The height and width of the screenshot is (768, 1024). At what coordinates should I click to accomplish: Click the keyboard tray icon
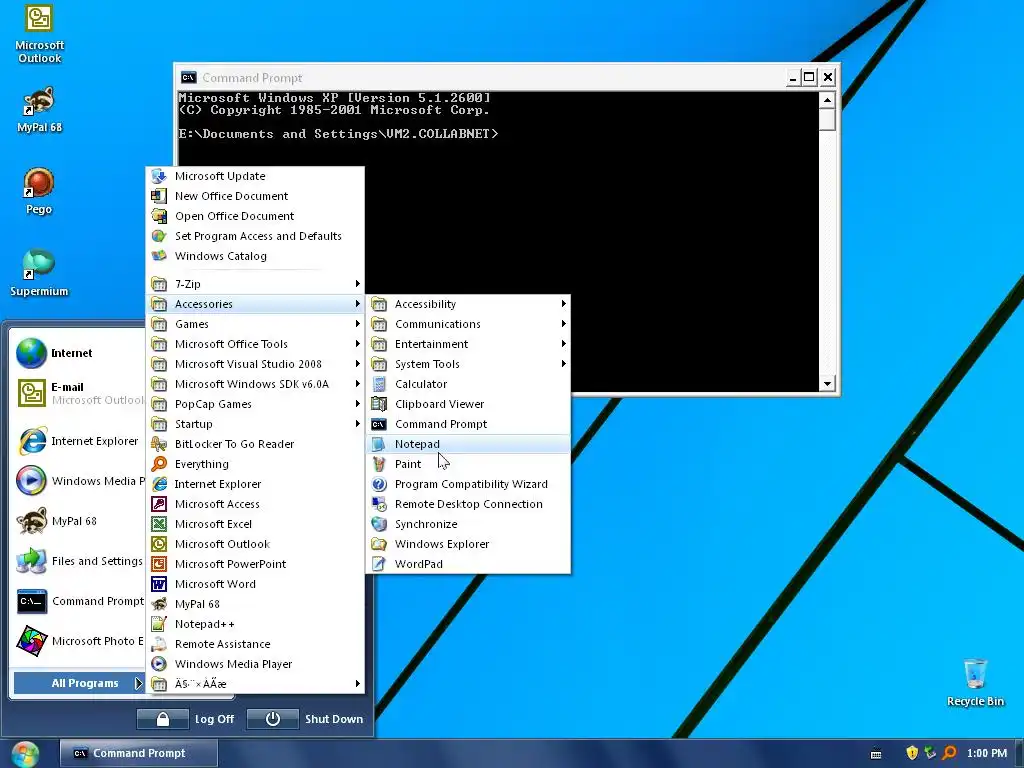(876, 754)
